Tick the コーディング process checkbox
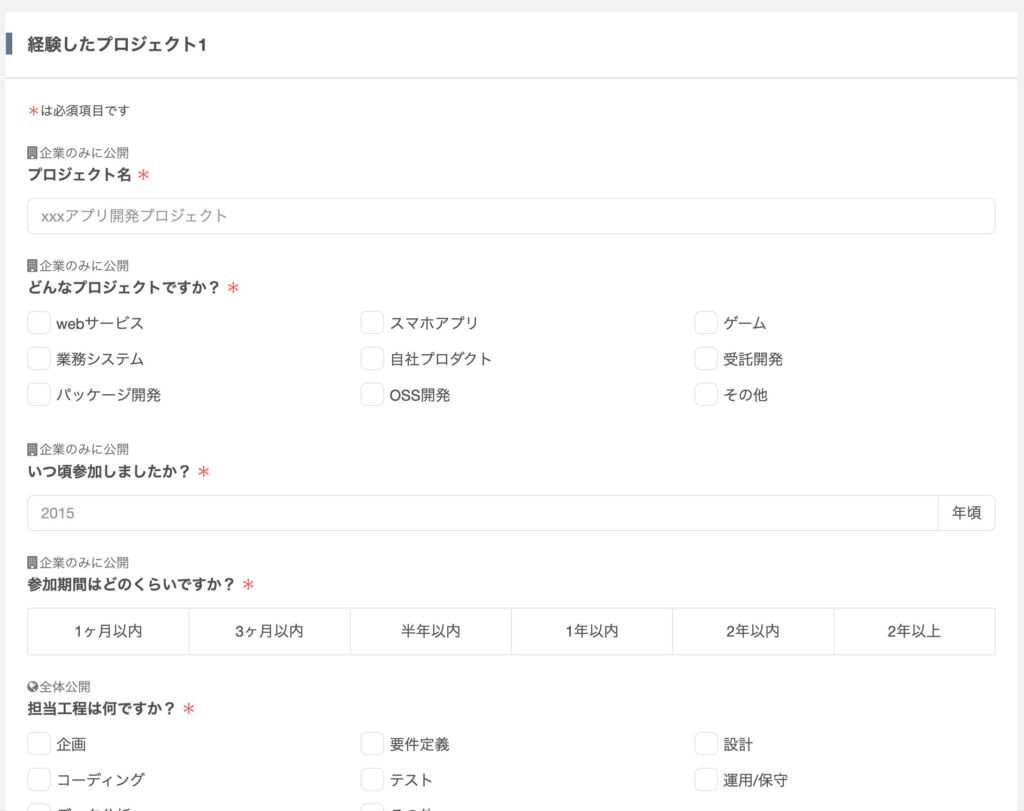Image resolution: width=1024 pixels, height=811 pixels. point(39,779)
